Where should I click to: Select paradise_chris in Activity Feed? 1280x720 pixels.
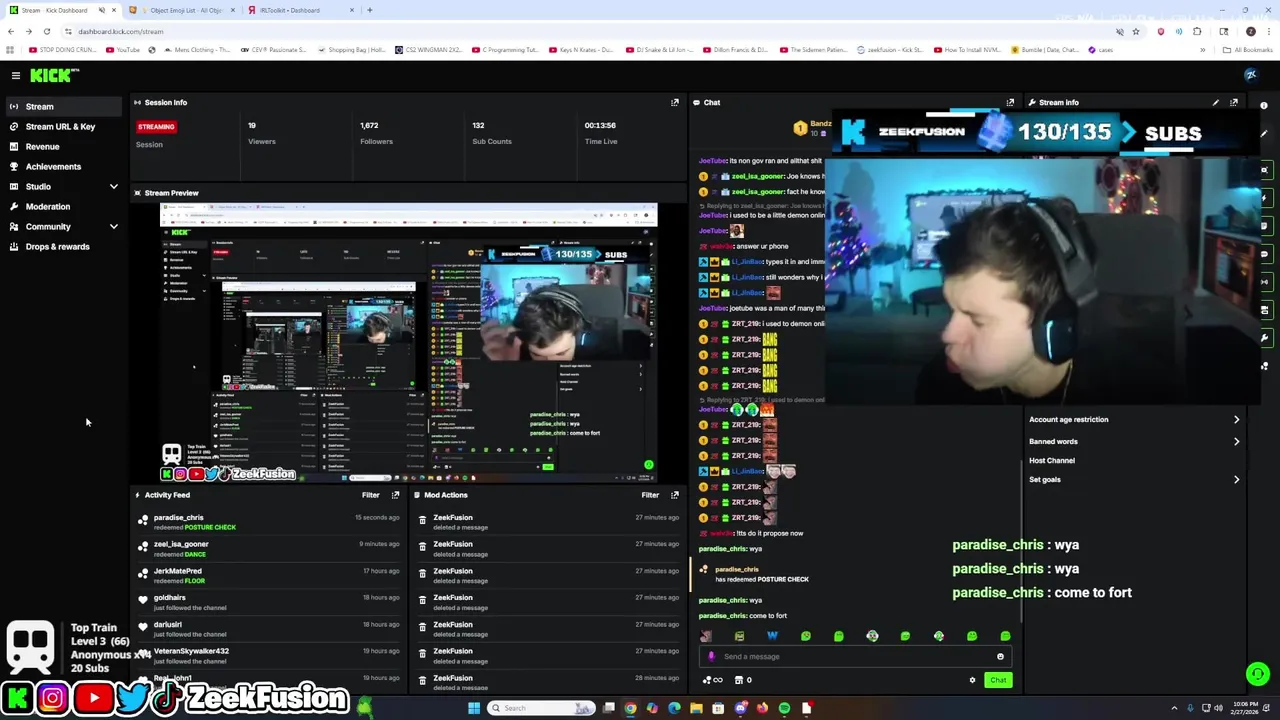pyautogui.click(x=179, y=518)
